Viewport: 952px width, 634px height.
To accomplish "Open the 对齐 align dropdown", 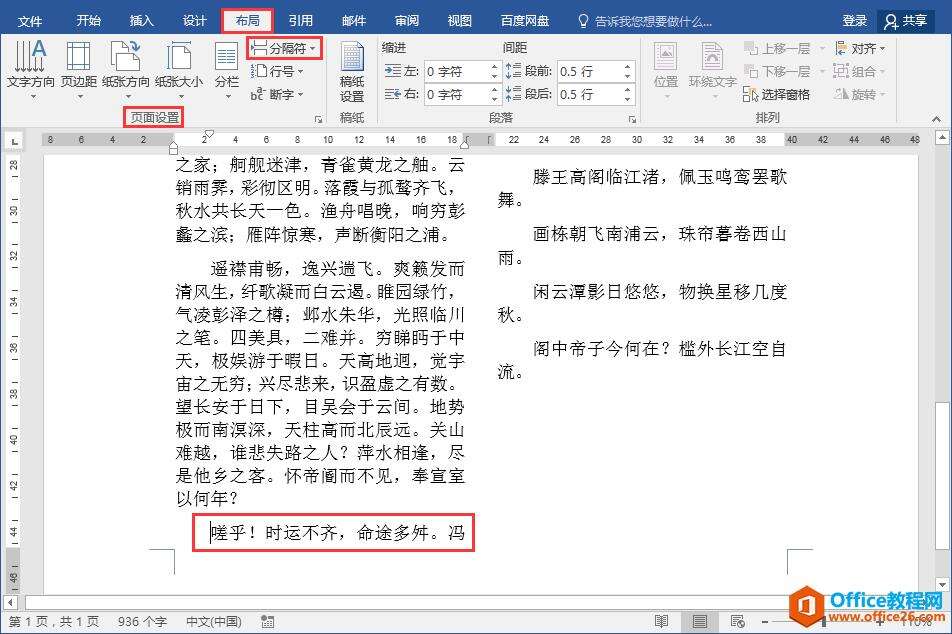I will 860,49.
